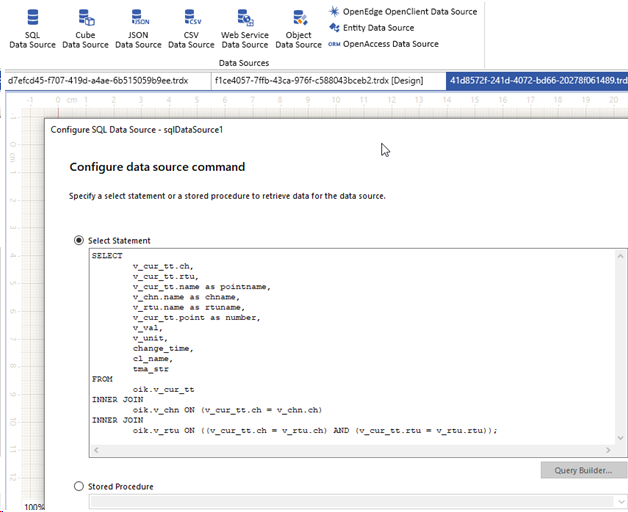
Task: Click the SQL Data Source icon
Action: click(32, 28)
